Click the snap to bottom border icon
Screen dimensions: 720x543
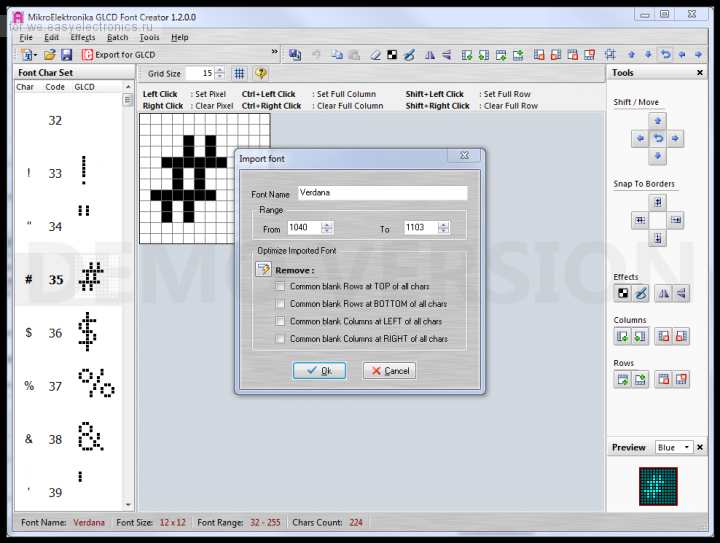657,238
